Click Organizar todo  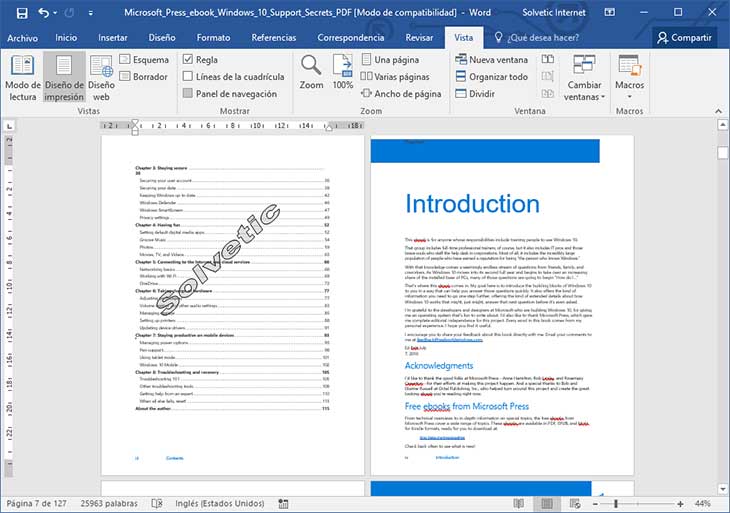pos(491,76)
